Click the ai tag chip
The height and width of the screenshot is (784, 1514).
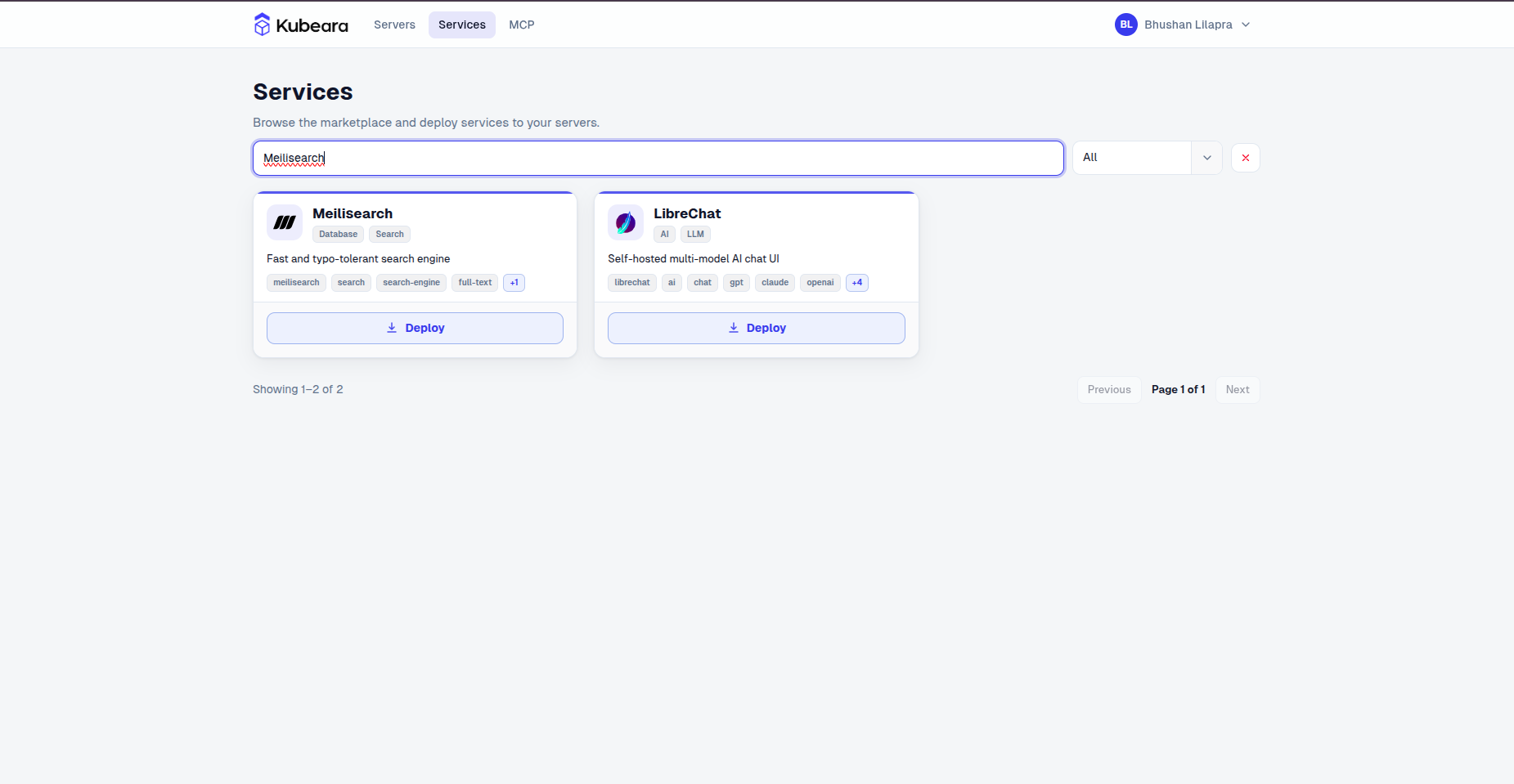coord(672,283)
